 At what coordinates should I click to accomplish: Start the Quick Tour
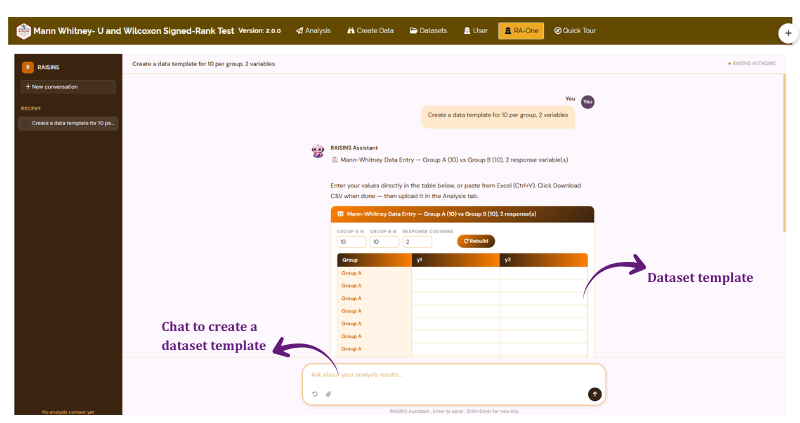575,31
